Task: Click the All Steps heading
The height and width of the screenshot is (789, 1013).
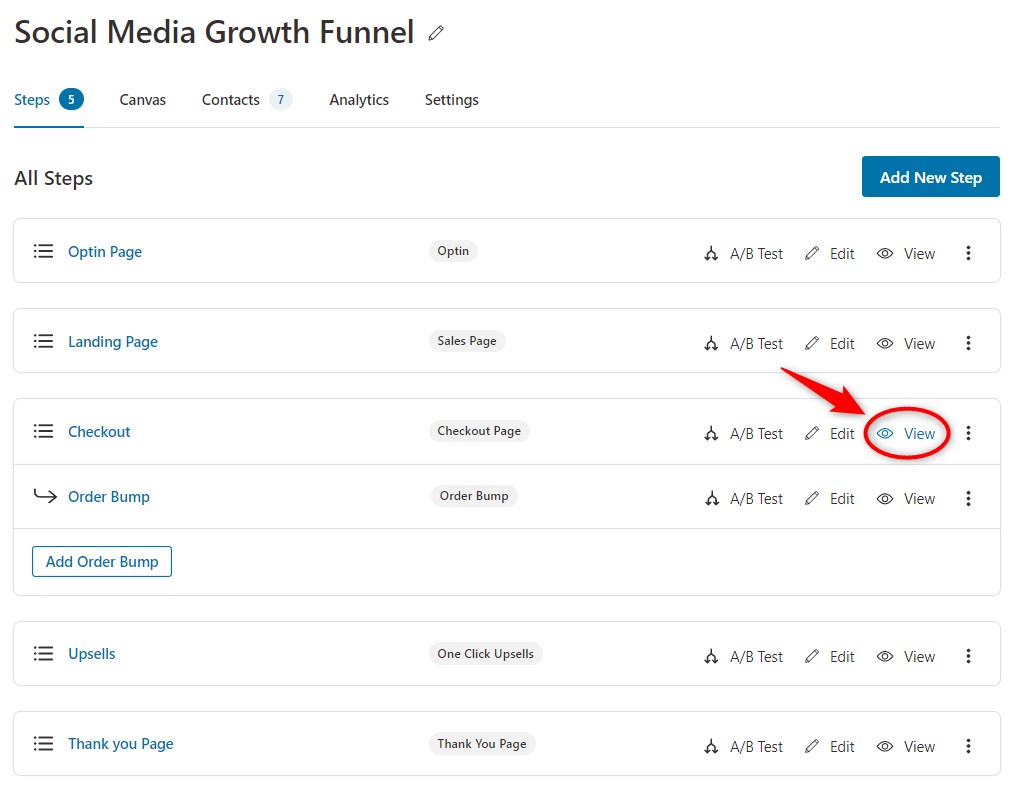Action: tap(54, 178)
